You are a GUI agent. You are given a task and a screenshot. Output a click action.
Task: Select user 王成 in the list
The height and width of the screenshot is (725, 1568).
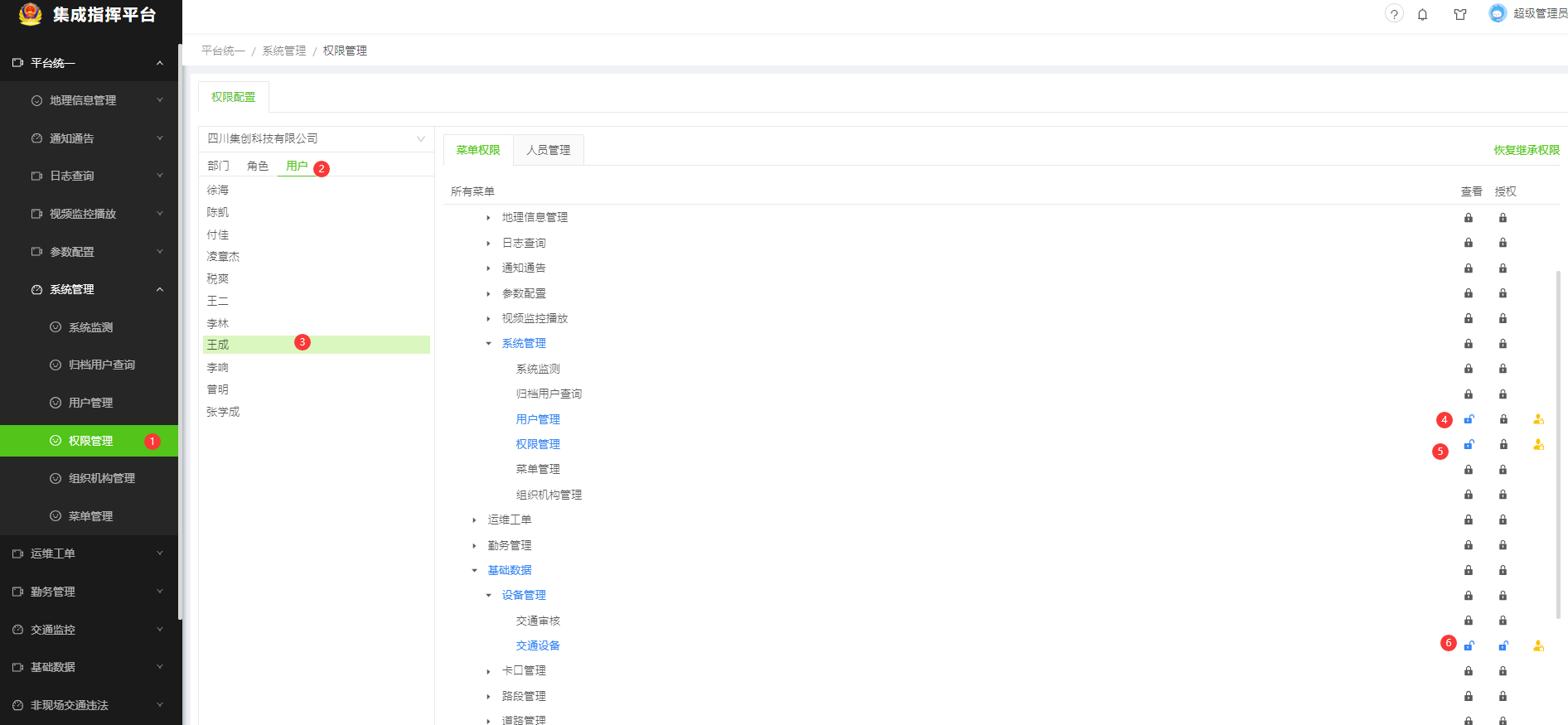click(x=317, y=345)
